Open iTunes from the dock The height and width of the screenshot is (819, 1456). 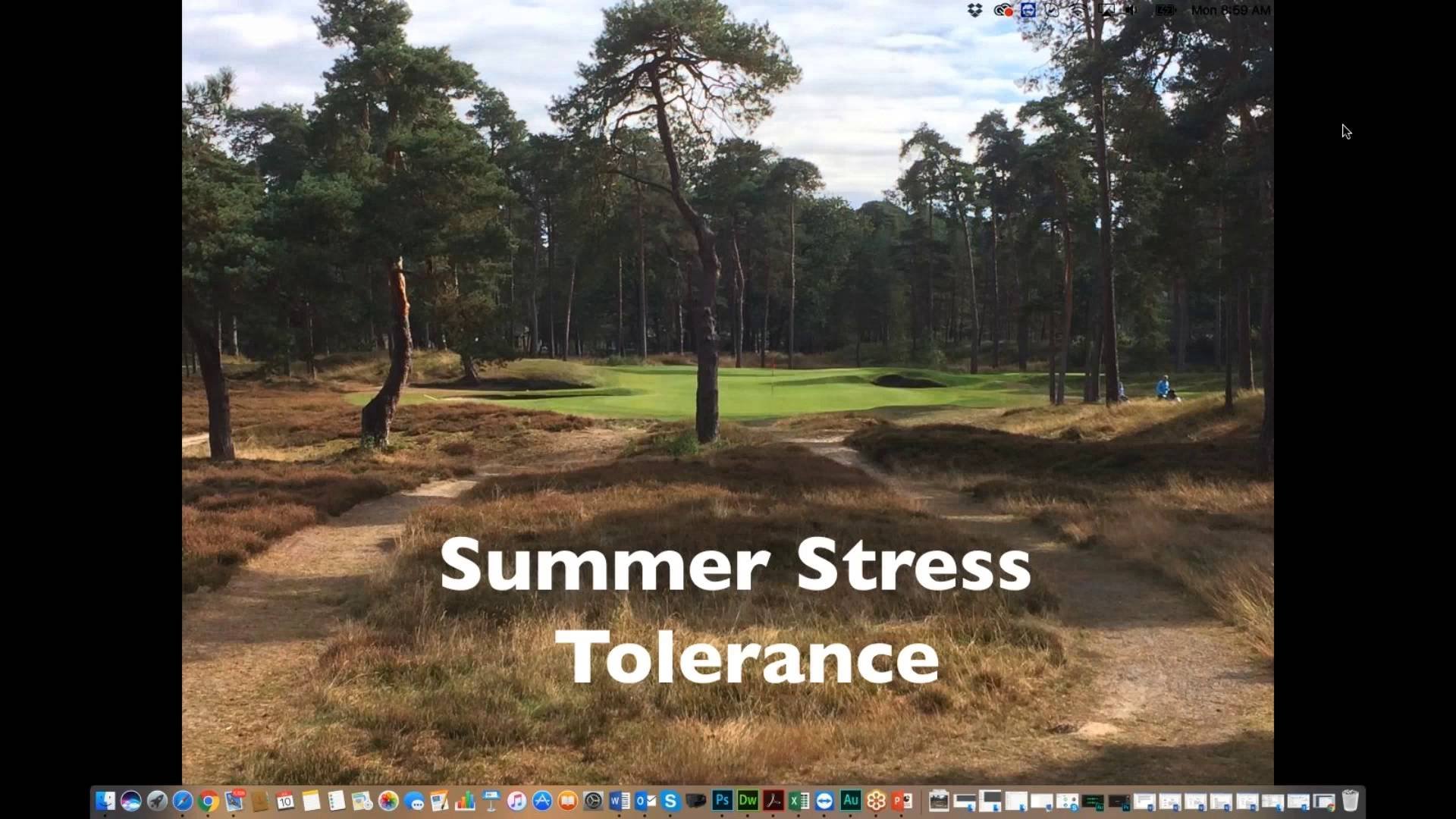[516, 801]
